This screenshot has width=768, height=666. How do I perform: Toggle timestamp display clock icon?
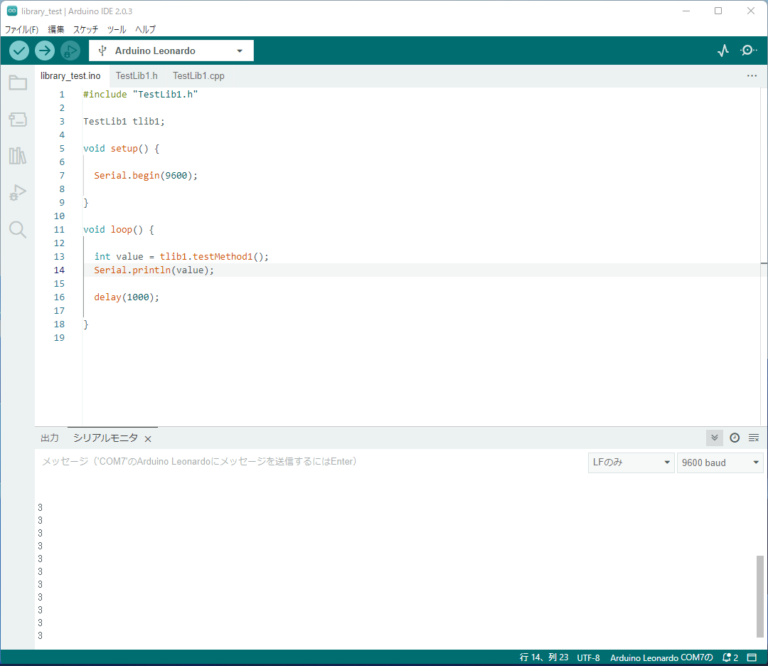734,438
